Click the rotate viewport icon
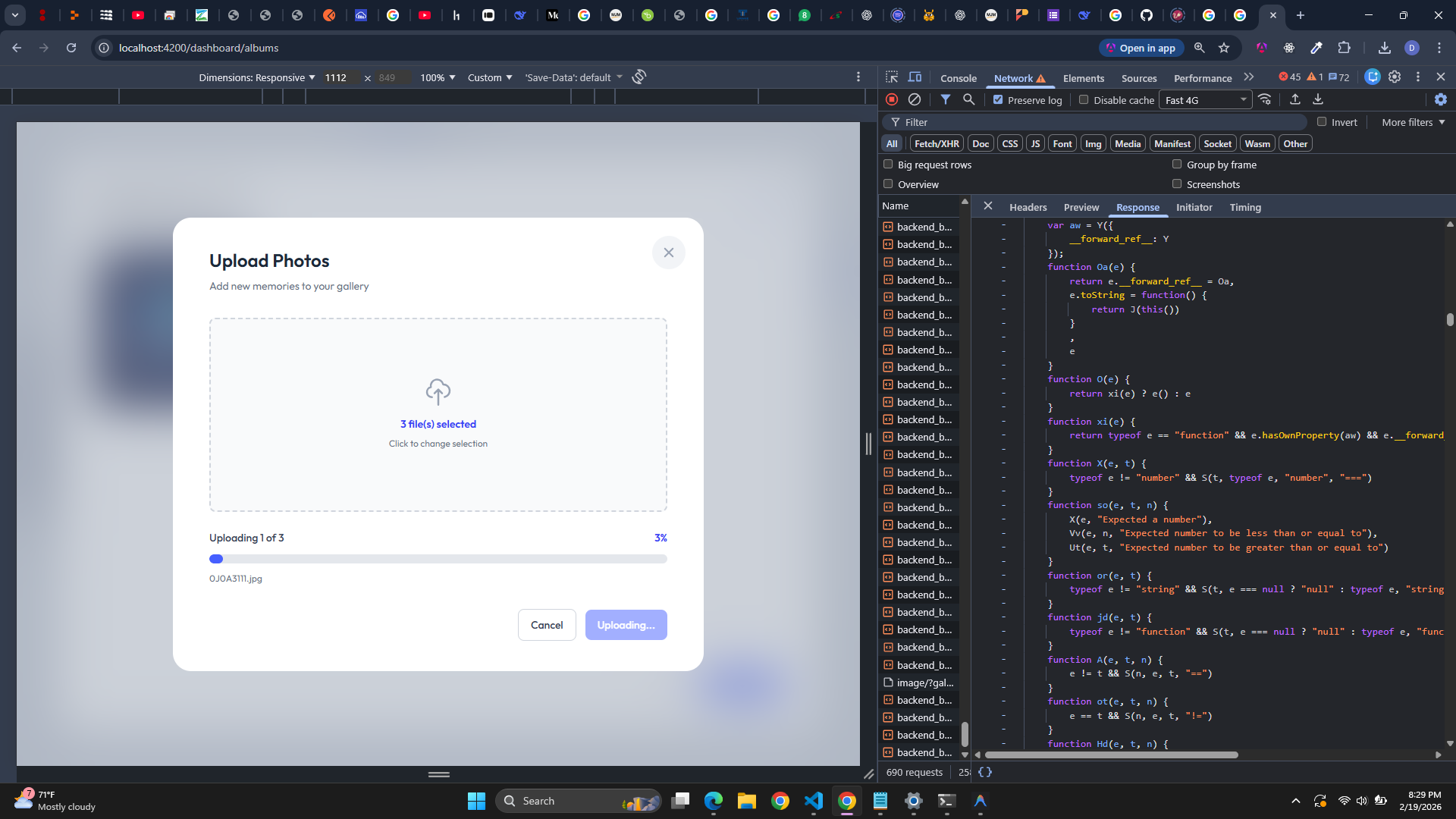 (x=639, y=77)
